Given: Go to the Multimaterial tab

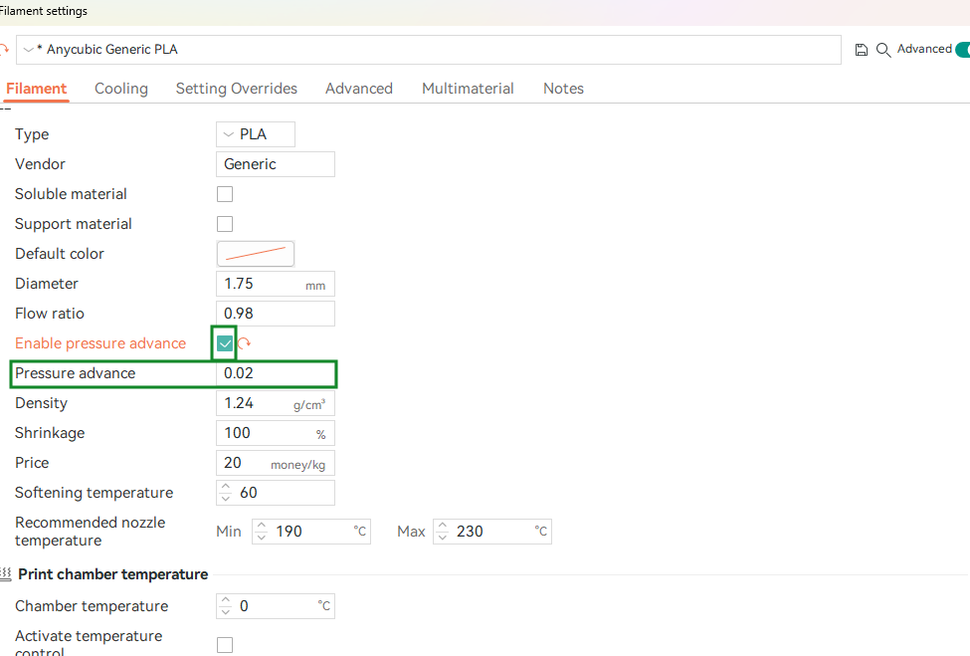Looking at the screenshot, I should [x=468, y=88].
